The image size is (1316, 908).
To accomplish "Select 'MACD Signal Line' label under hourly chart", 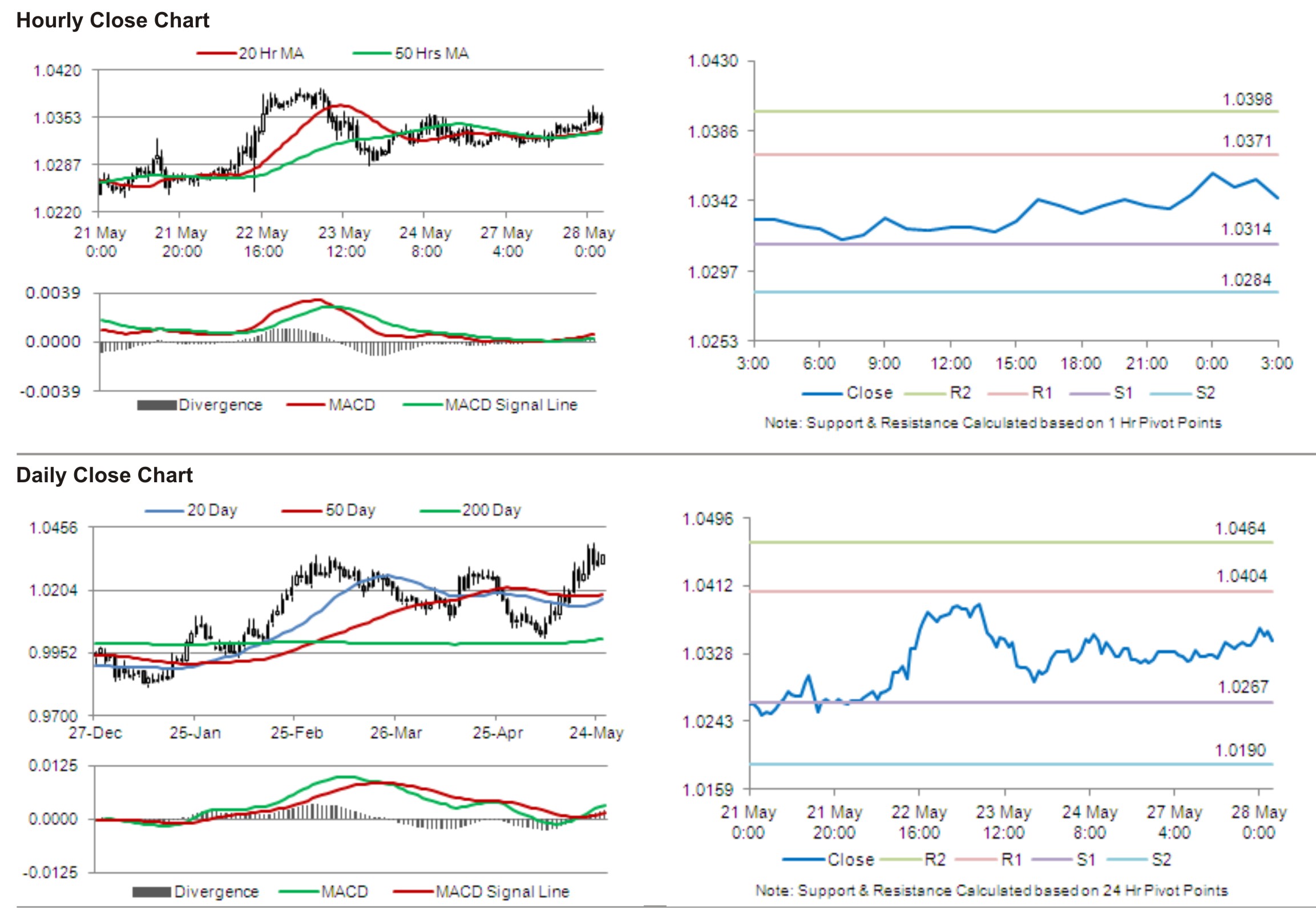I will tap(511, 405).
